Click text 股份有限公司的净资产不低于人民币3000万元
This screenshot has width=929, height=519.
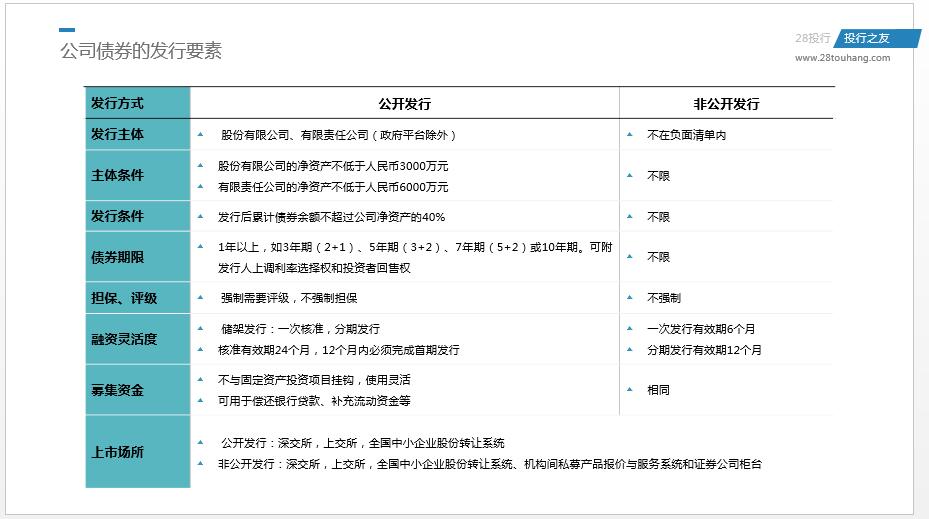tap(333, 166)
